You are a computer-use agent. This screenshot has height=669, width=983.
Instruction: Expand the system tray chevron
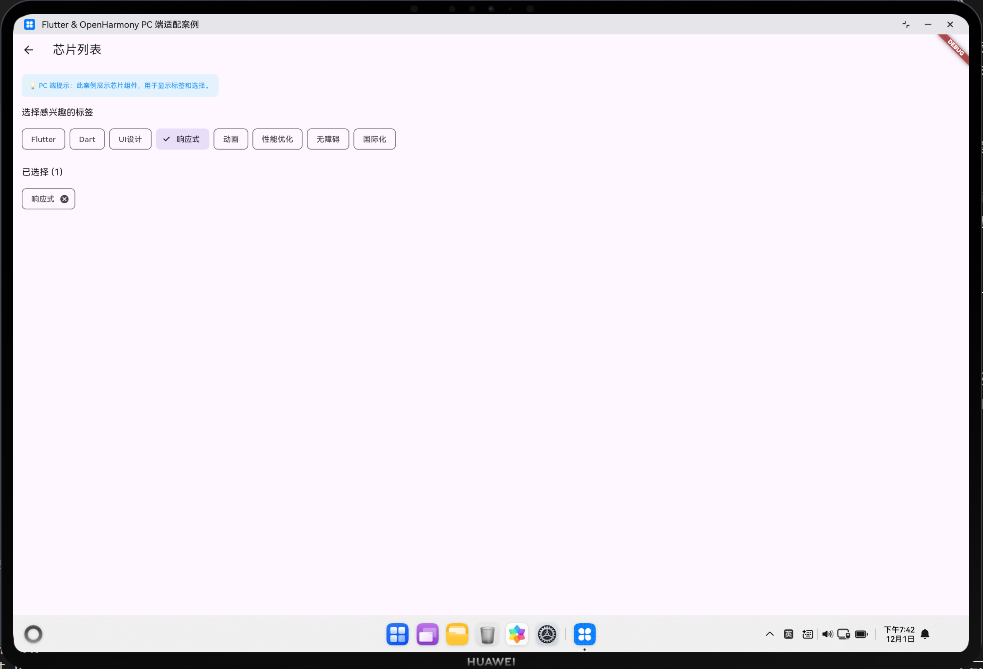click(x=770, y=634)
